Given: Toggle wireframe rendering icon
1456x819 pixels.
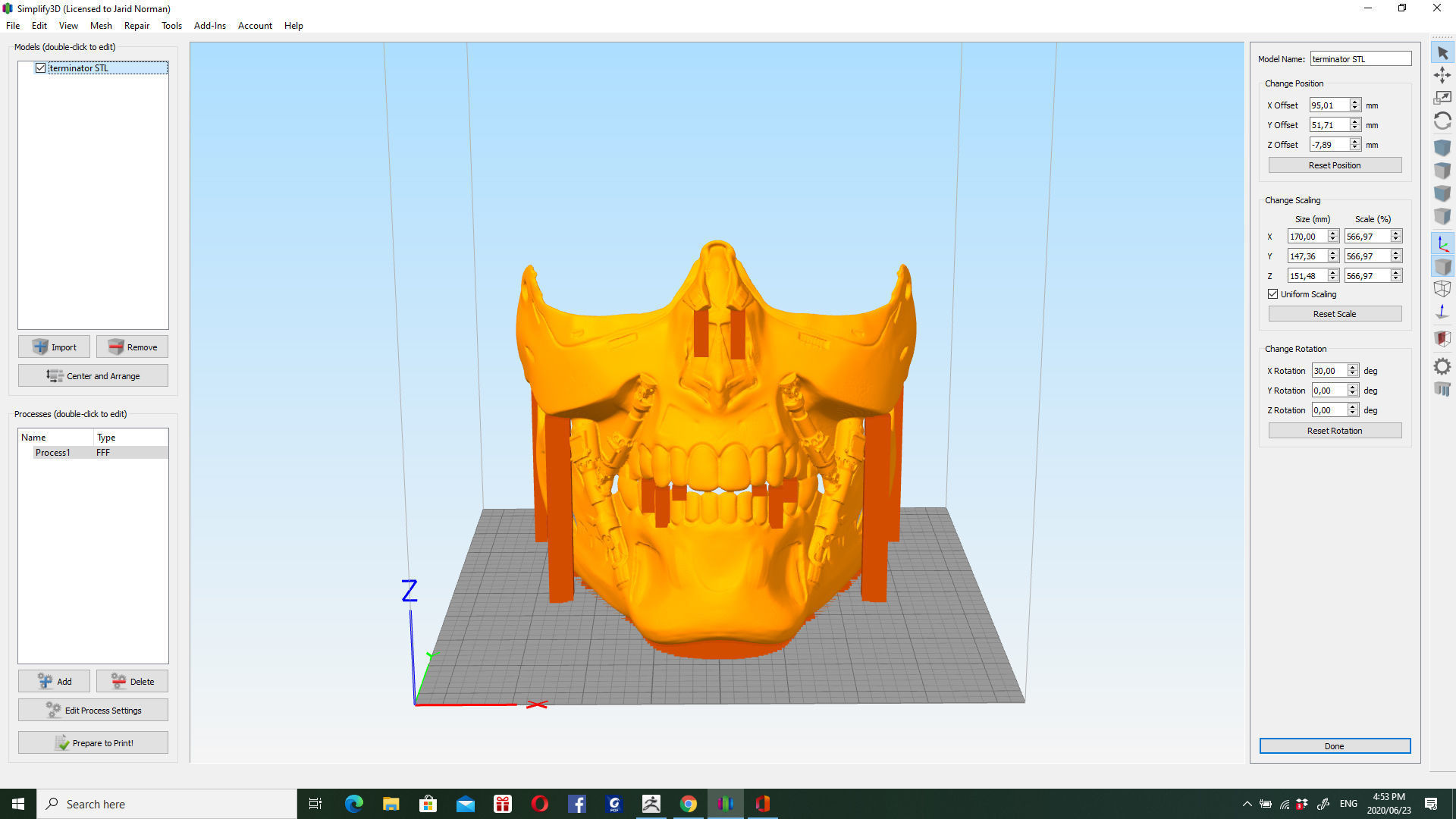Looking at the screenshot, I should pos(1442,289).
